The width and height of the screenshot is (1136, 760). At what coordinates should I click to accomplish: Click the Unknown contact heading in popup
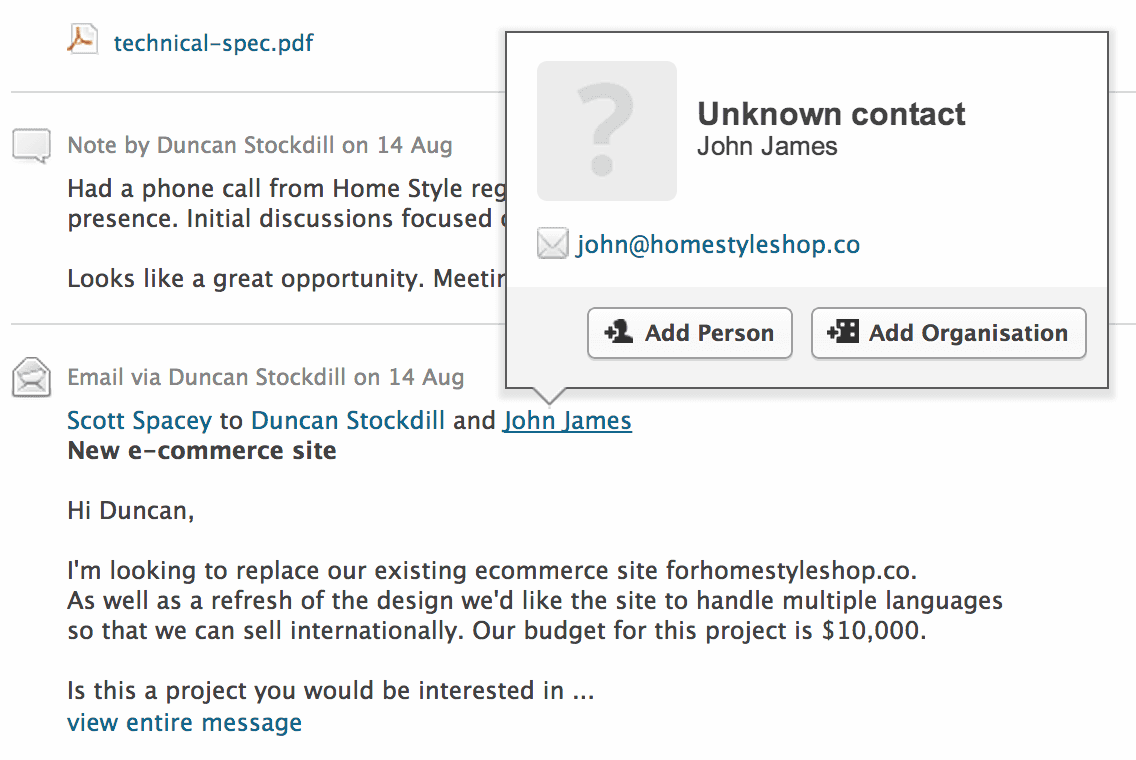pyautogui.click(x=831, y=114)
